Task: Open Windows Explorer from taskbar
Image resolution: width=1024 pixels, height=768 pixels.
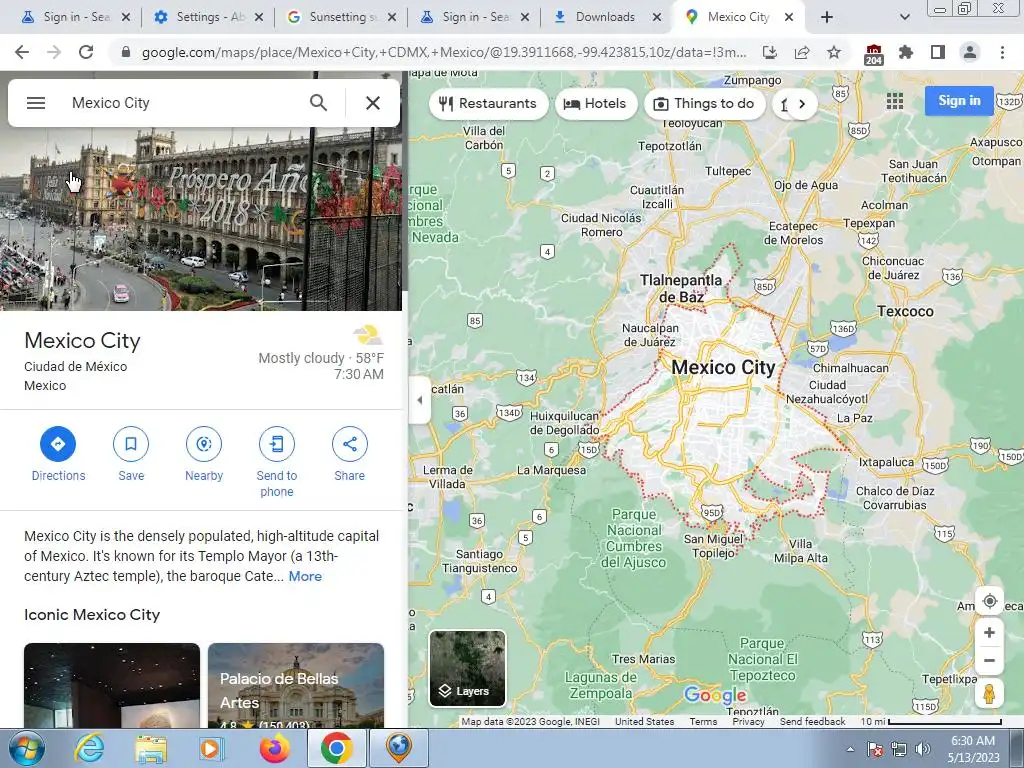Action: [x=150, y=748]
